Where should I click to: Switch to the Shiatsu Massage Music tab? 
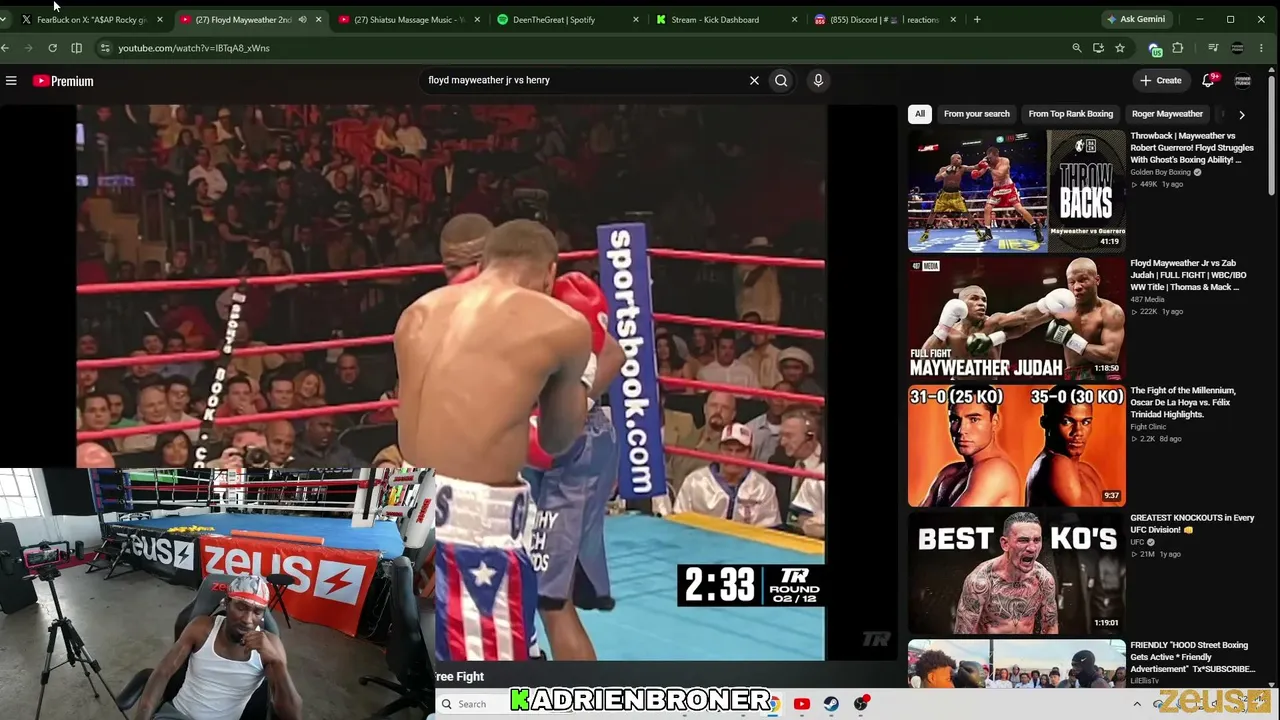pos(410,19)
